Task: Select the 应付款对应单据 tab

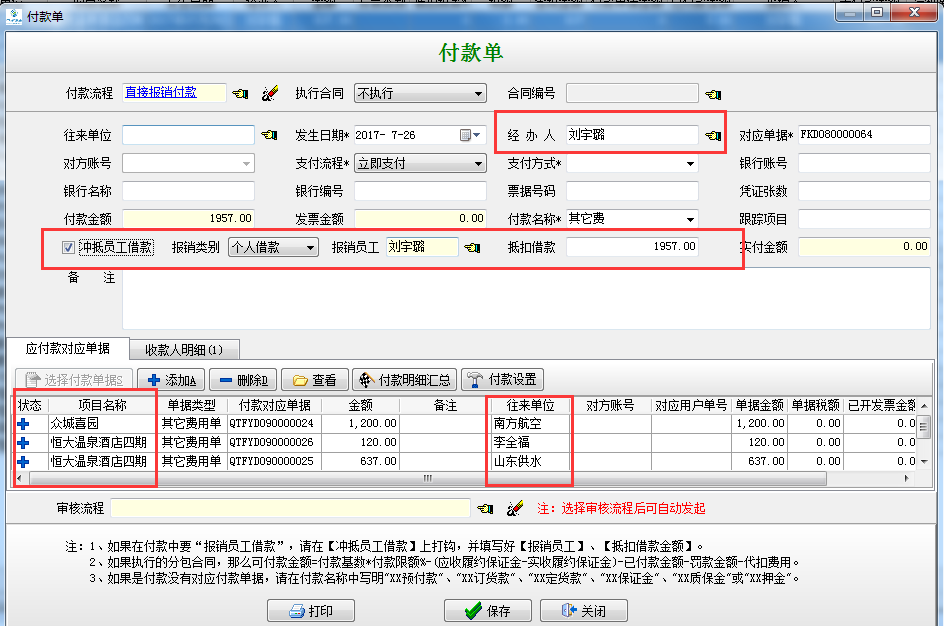Action: pyautogui.click(x=67, y=349)
